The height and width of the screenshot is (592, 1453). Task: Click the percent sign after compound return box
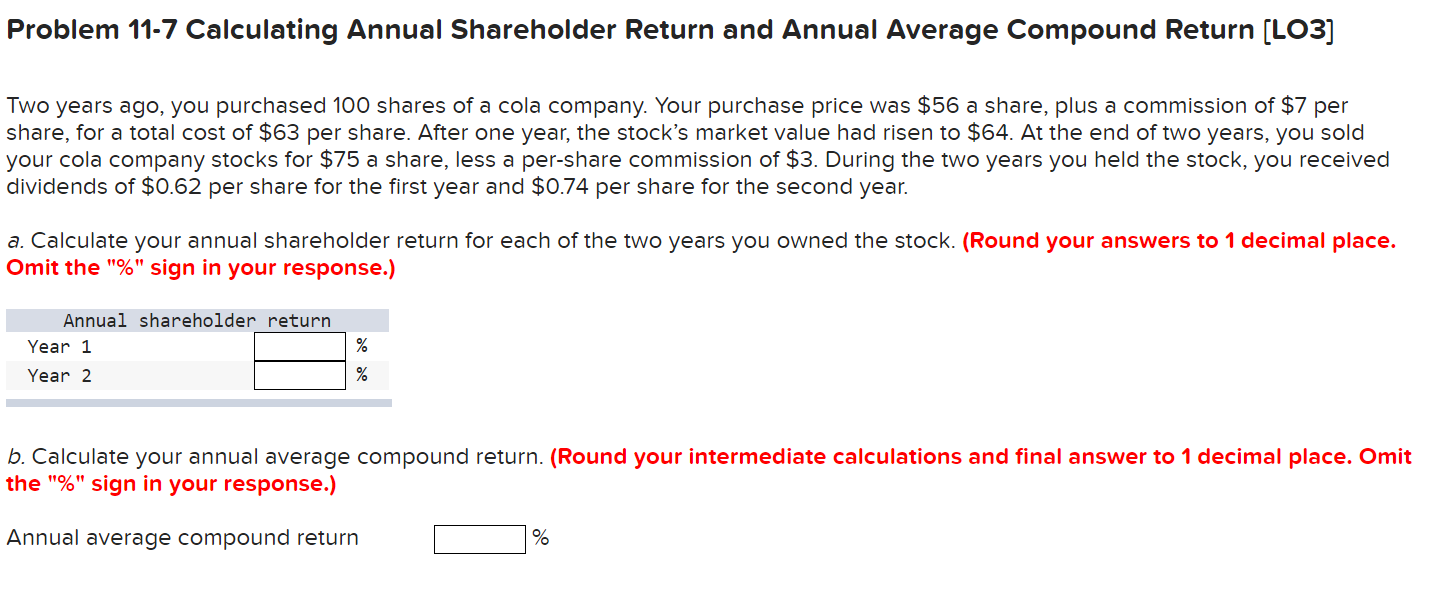coord(540,538)
